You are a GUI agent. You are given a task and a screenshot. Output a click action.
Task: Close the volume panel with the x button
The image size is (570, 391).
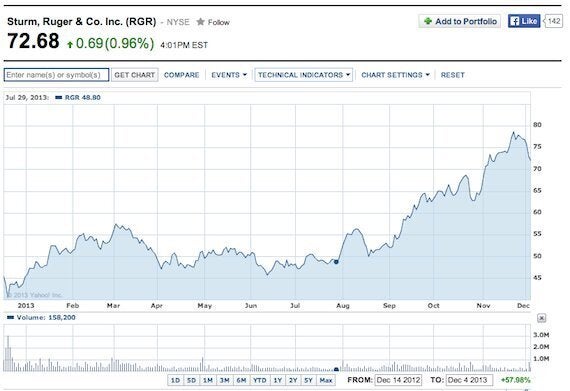click(541, 318)
